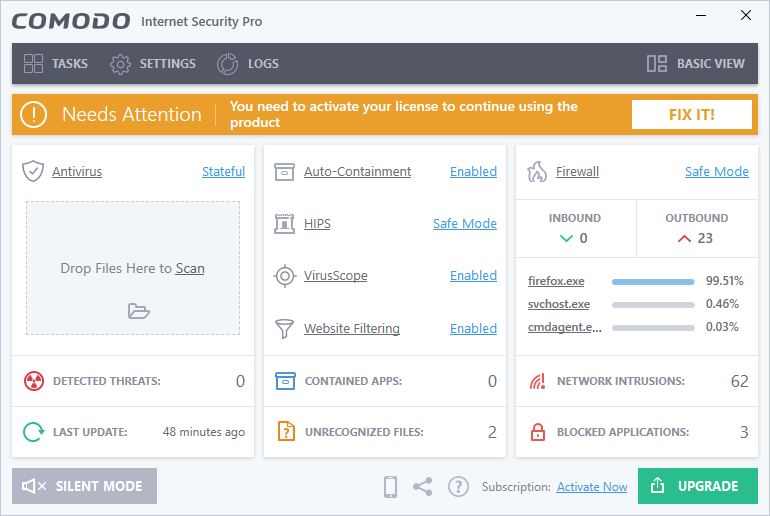Open the HIPS Safe Mode dropdown

[464, 224]
